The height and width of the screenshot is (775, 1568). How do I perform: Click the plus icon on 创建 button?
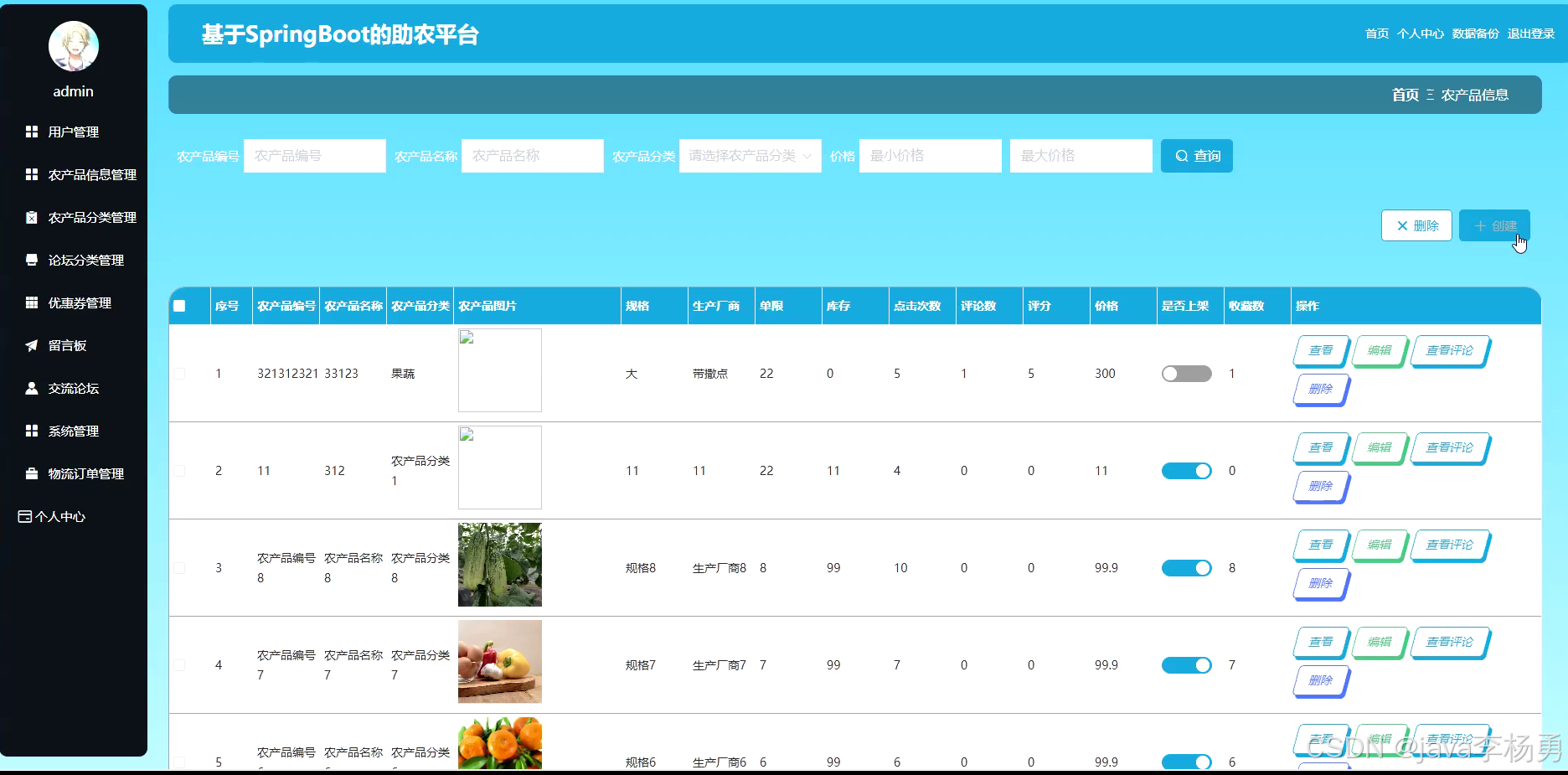[1480, 225]
